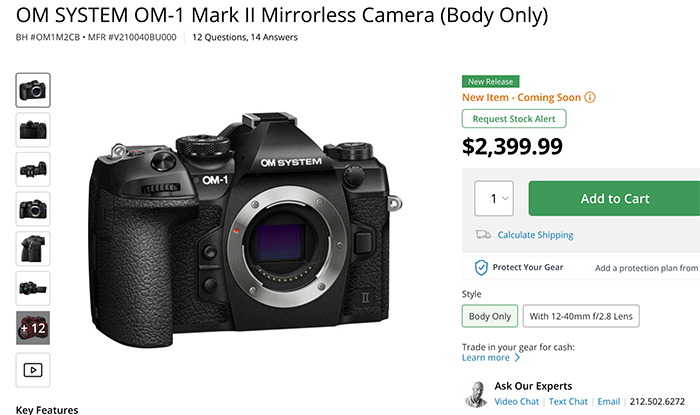
Task: Click the Protect Your Gear shield icon
Action: (482, 267)
